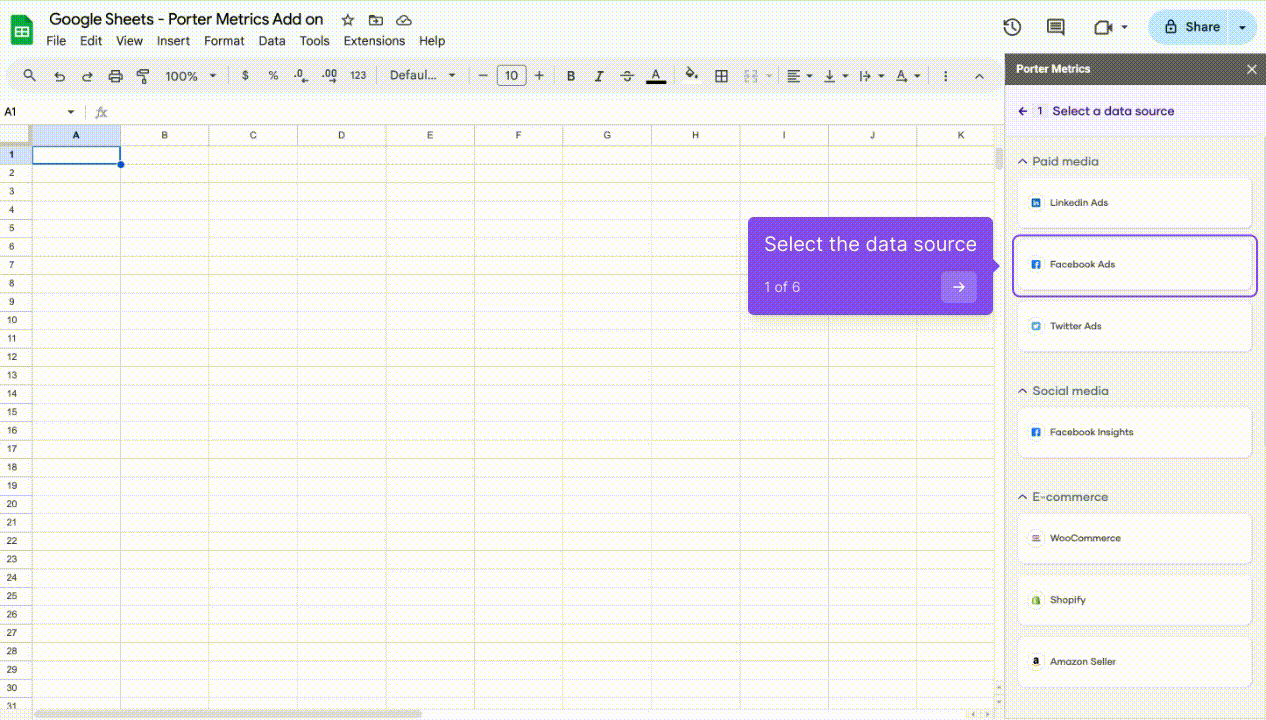Select the paint format roller

pos(143,76)
